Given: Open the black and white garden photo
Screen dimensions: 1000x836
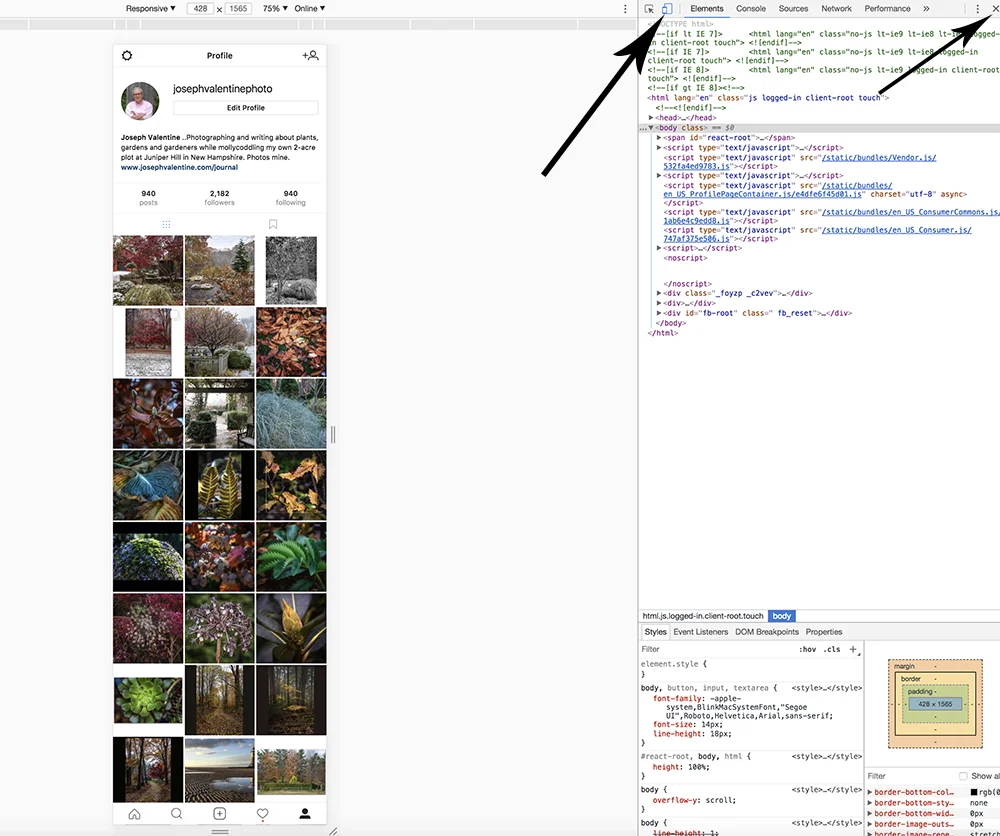Looking at the screenshot, I should (x=291, y=270).
